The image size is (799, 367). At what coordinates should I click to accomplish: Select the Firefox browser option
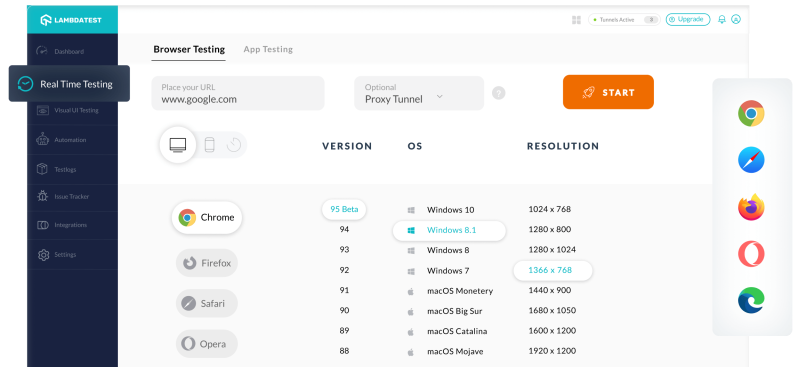click(x=207, y=263)
